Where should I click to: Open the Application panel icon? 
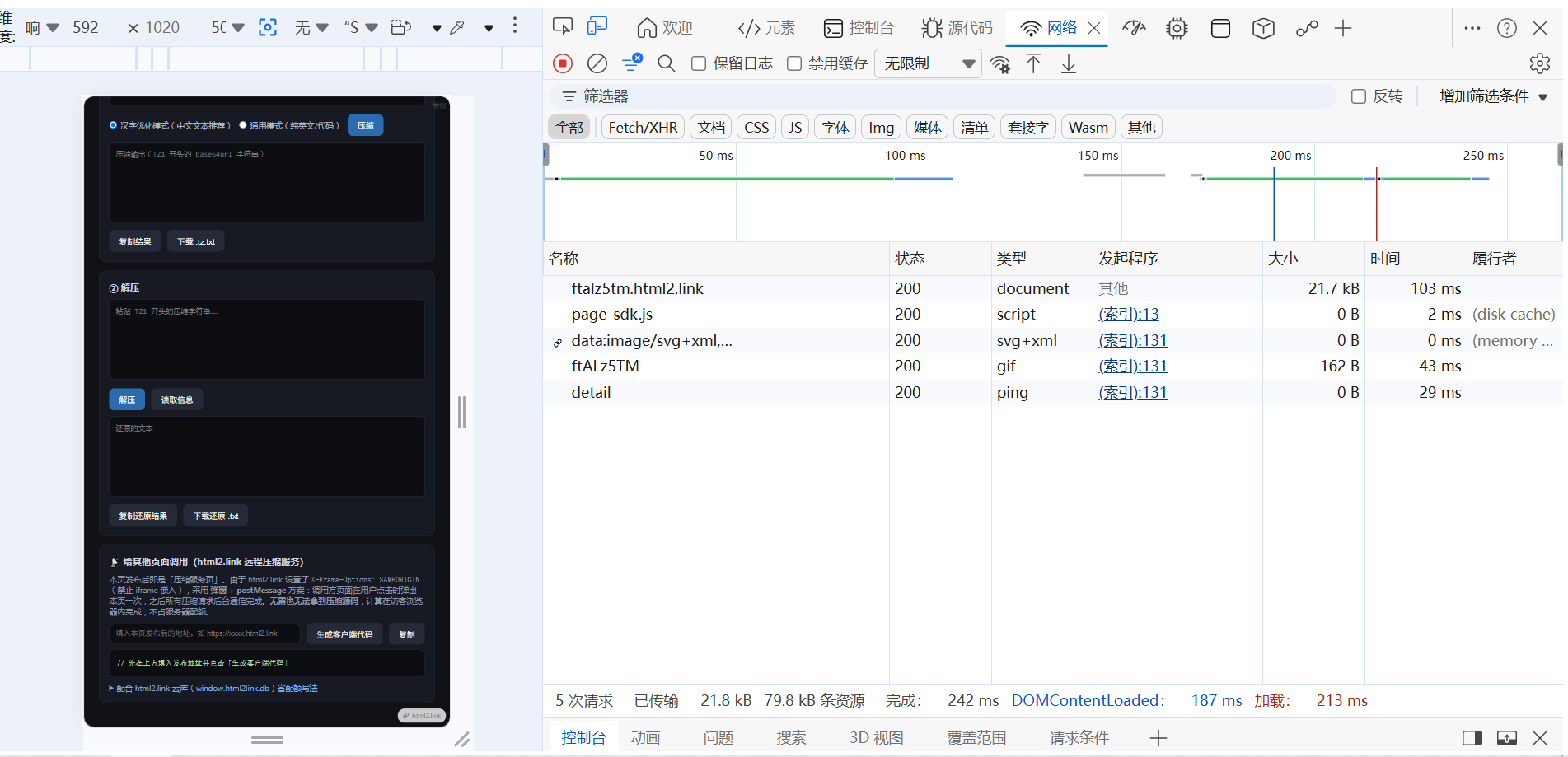pyautogui.click(x=1220, y=28)
